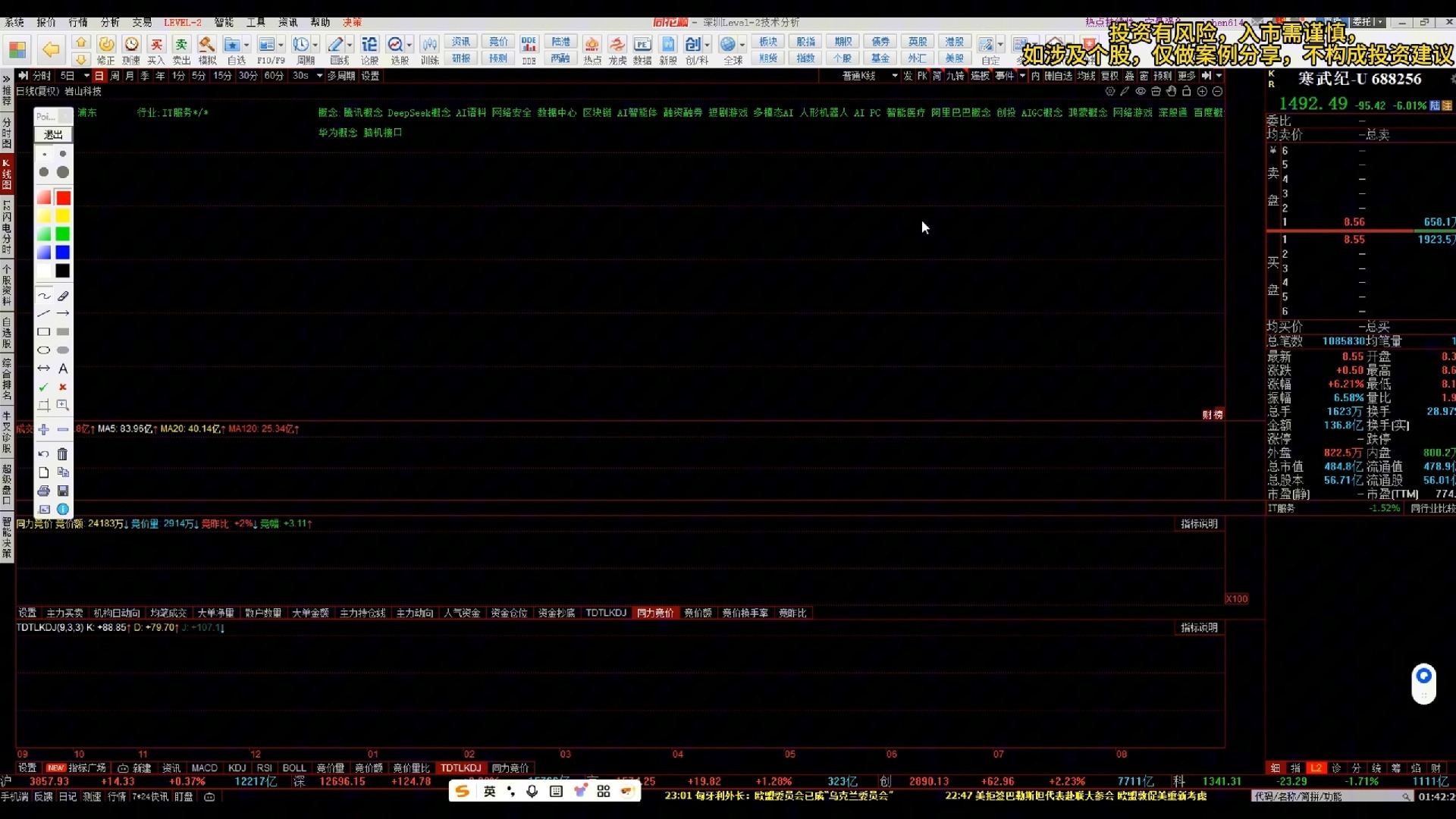This screenshot has width=1456, height=819.
Task: Open the 分析 menu
Action: tap(110, 22)
